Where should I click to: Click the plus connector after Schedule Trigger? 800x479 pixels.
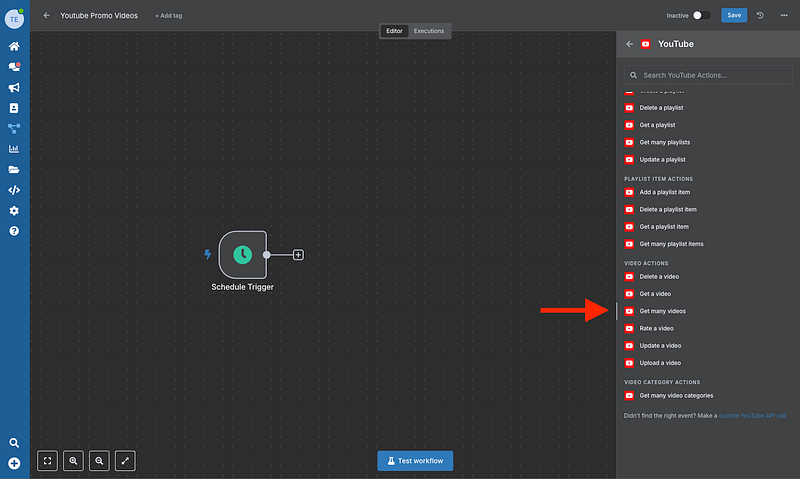click(298, 255)
